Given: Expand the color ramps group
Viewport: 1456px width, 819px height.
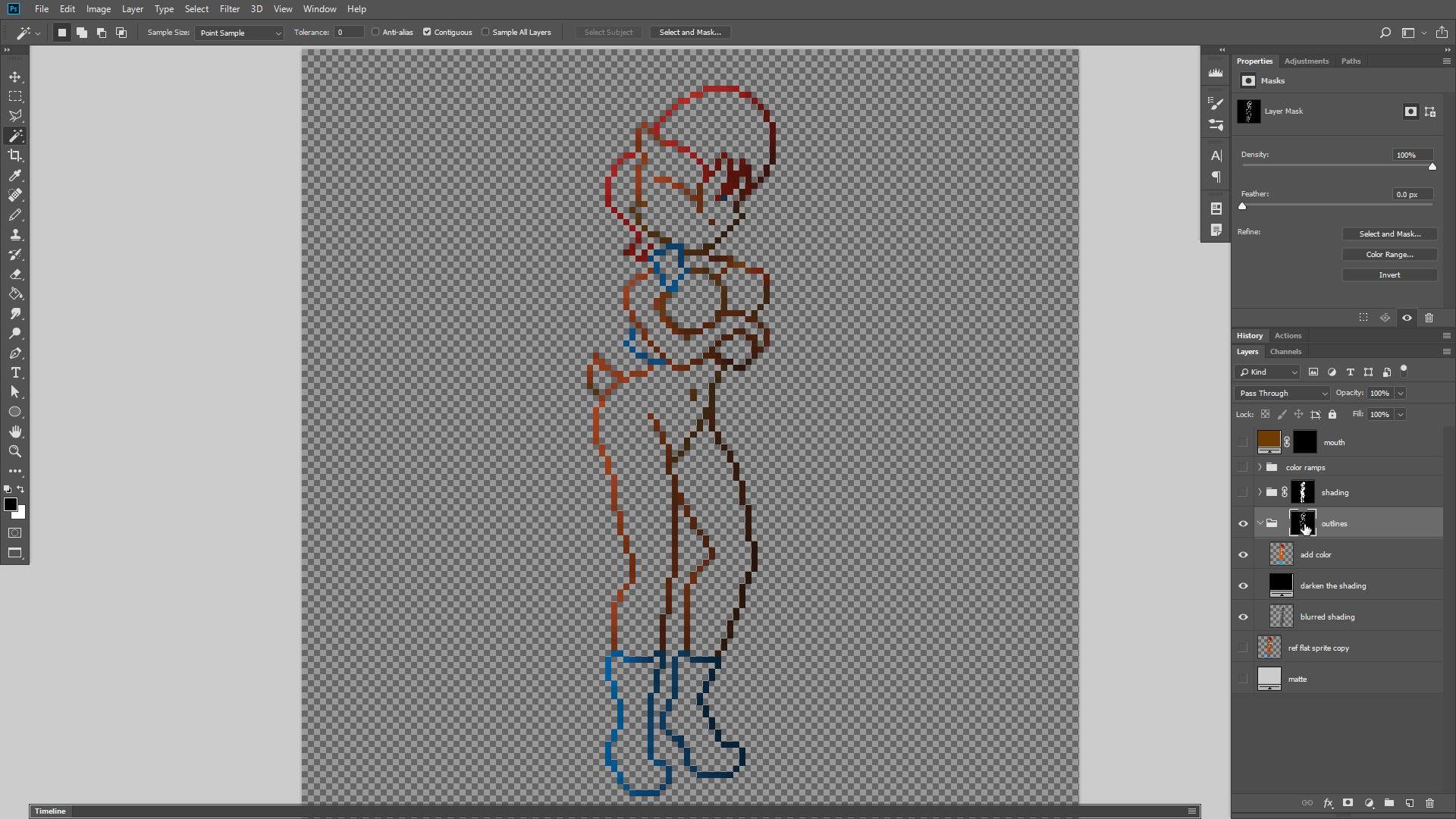Looking at the screenshot, I should [1260, 467].
